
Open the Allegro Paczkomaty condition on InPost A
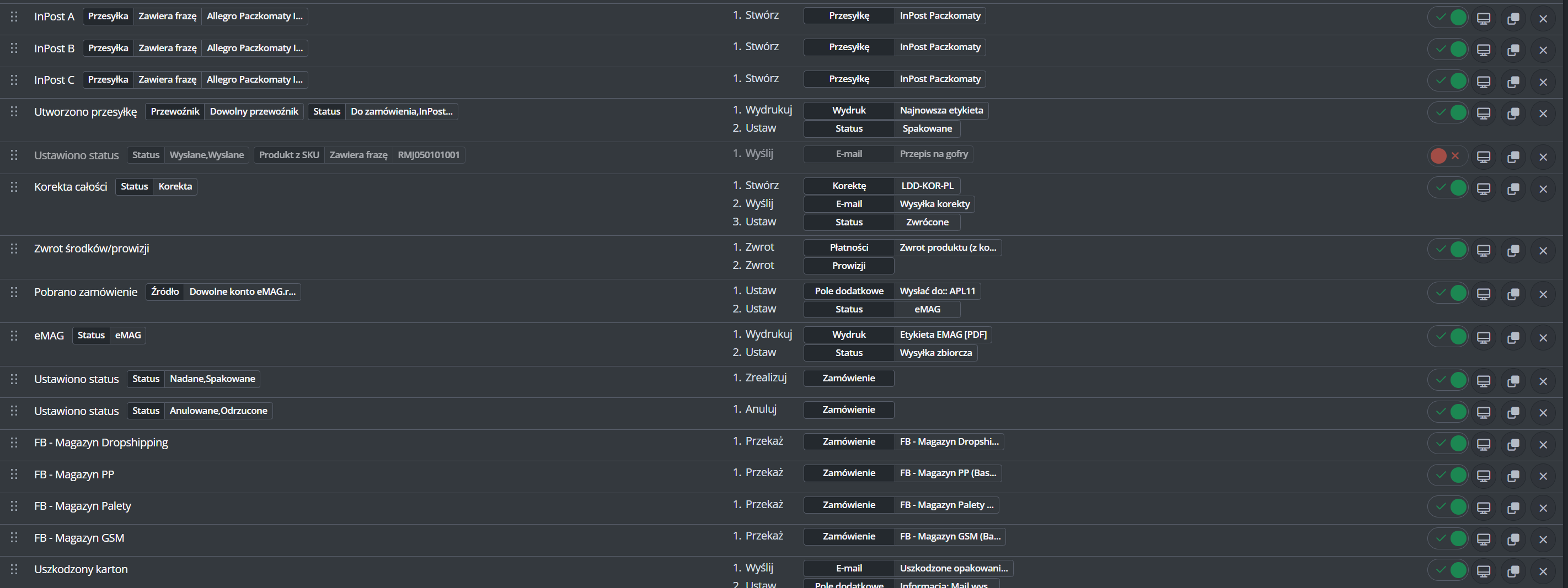[x=254, y=17]
